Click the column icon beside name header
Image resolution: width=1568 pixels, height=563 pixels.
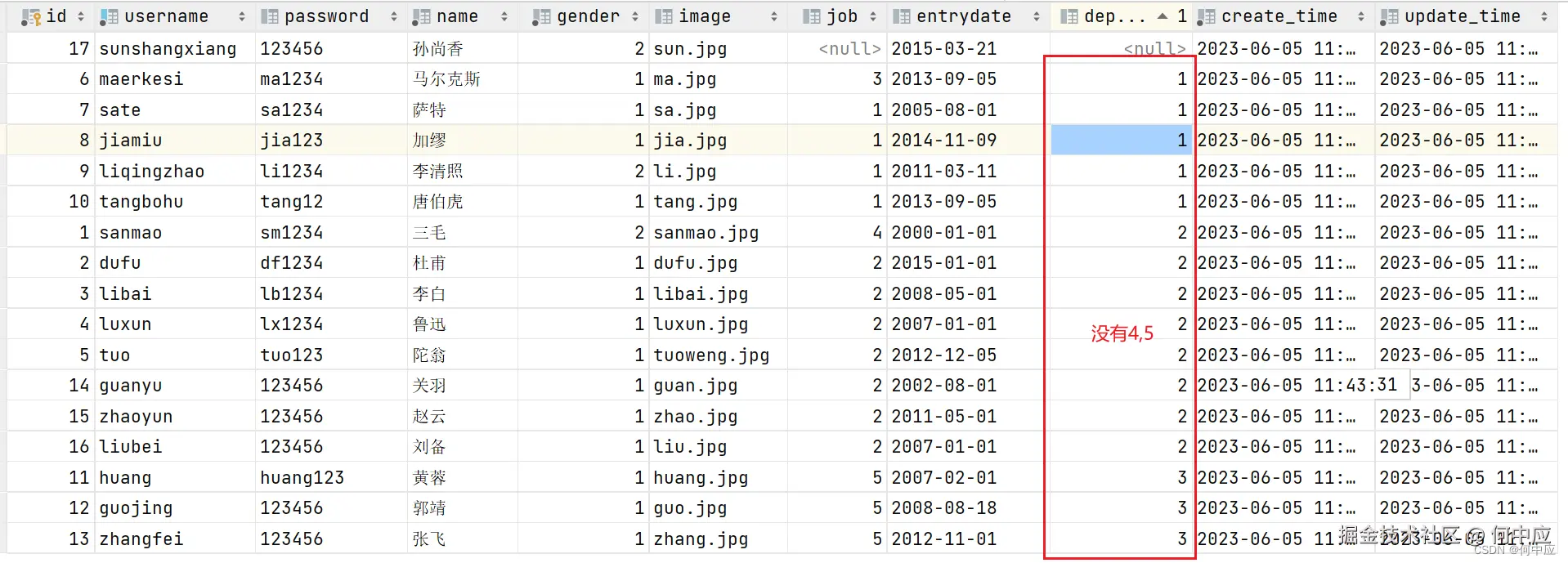[422, 16]
